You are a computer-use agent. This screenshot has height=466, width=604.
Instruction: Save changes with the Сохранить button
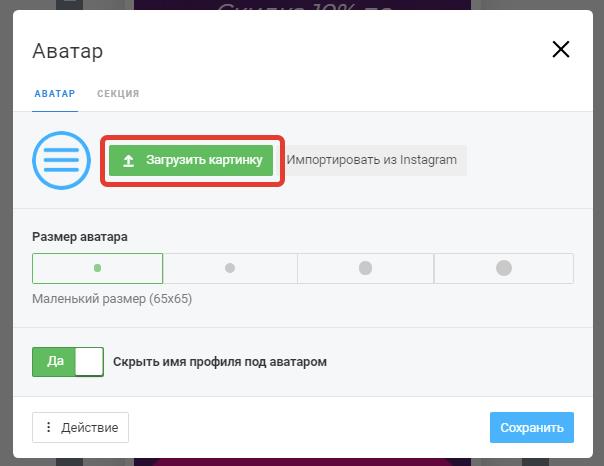[x=532, y=427]
